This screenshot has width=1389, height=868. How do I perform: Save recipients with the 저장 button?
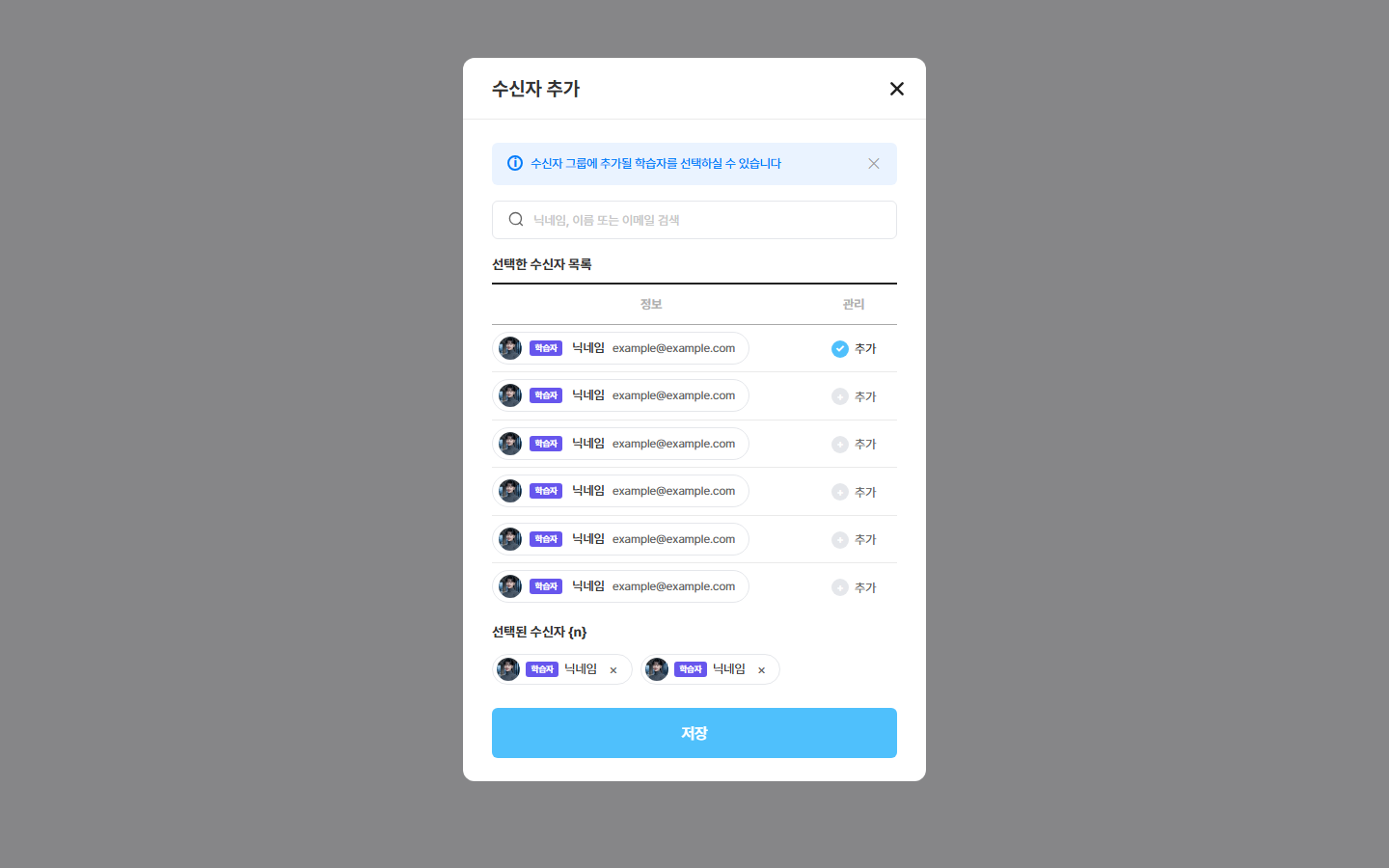[x=694, y=733]
